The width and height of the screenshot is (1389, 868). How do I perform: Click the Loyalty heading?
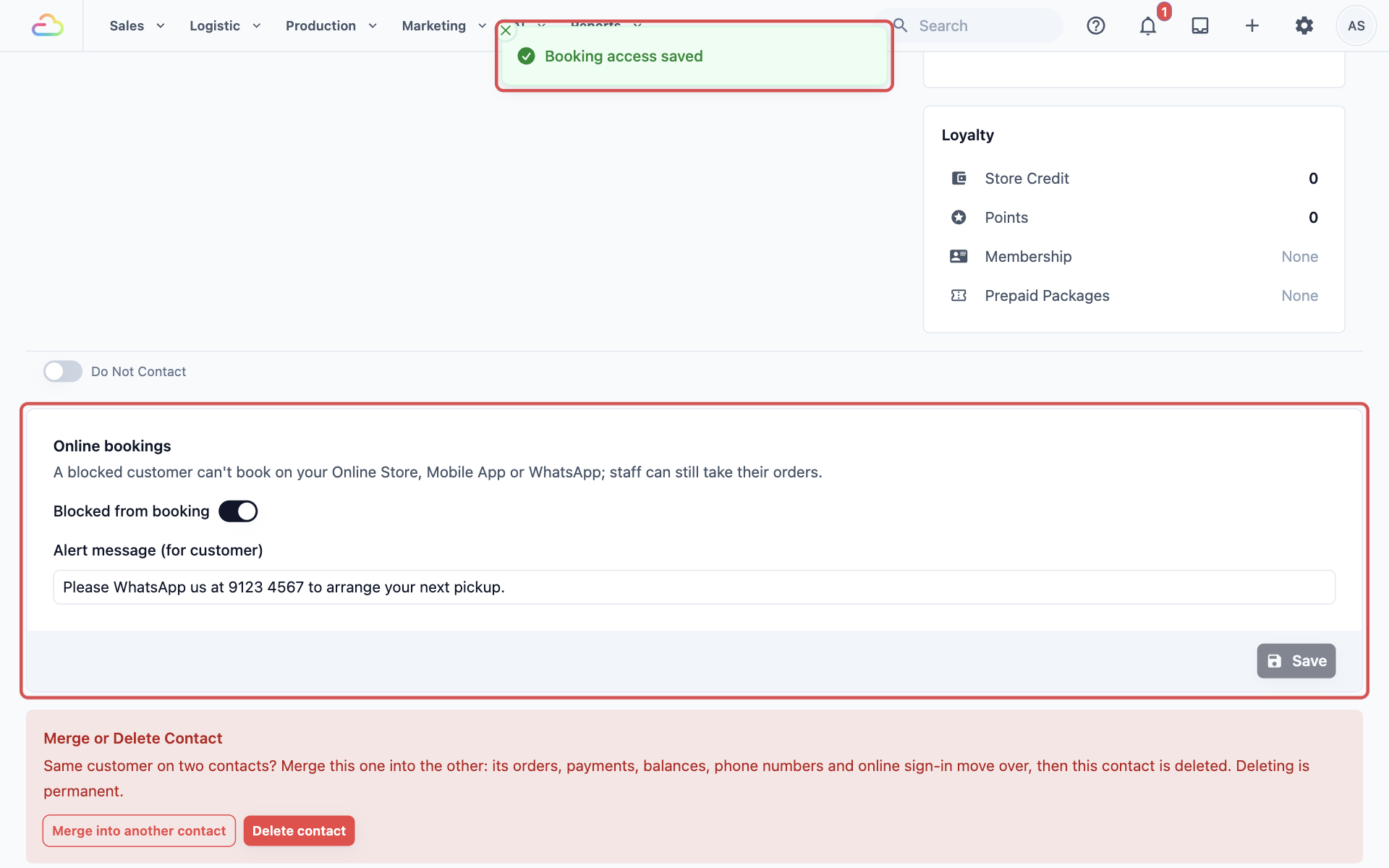pos(967,135)
